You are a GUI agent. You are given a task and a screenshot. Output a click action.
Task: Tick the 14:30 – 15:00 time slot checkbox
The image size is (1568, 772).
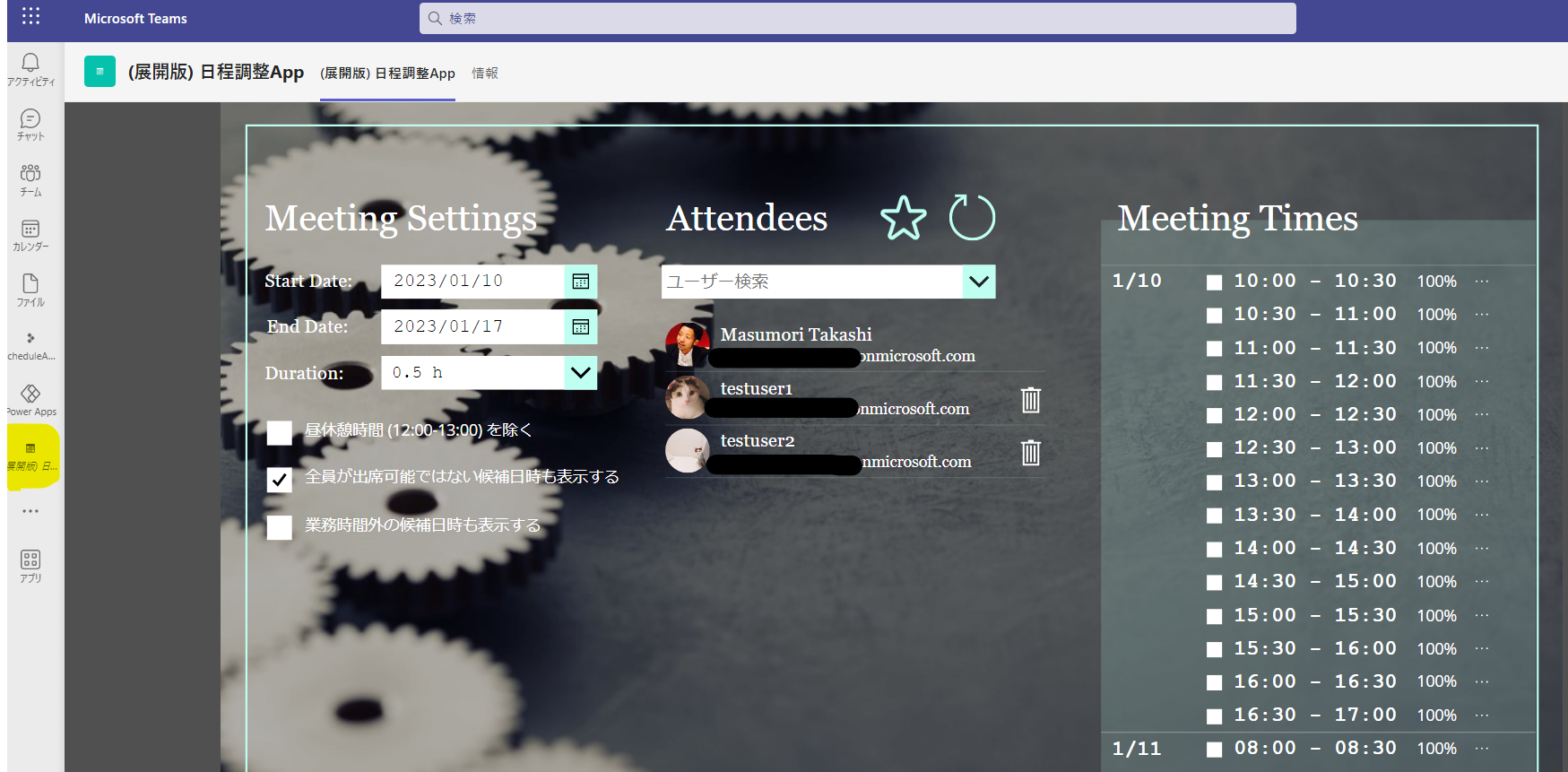point(1215,583)
